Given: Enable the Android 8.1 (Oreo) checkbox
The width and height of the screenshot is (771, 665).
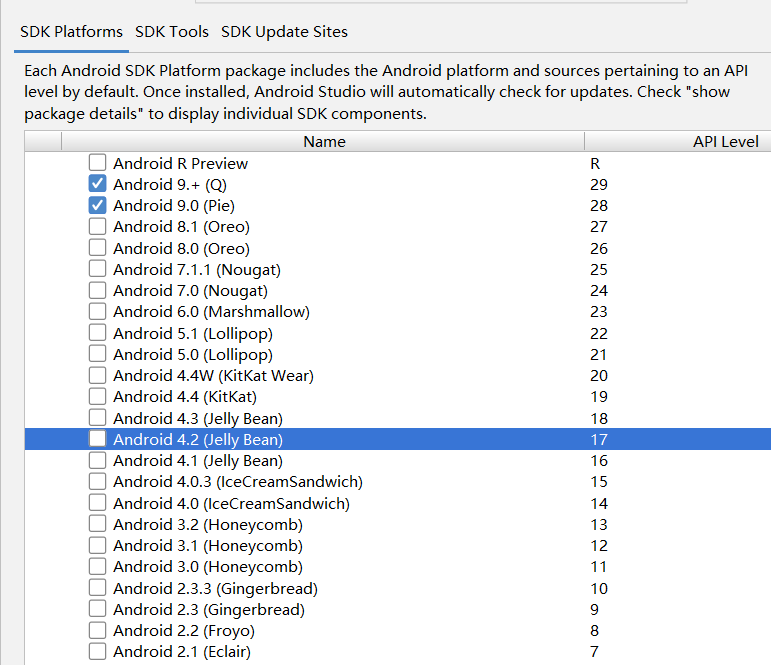Looking at the screenshot, I should coord(97,226).
